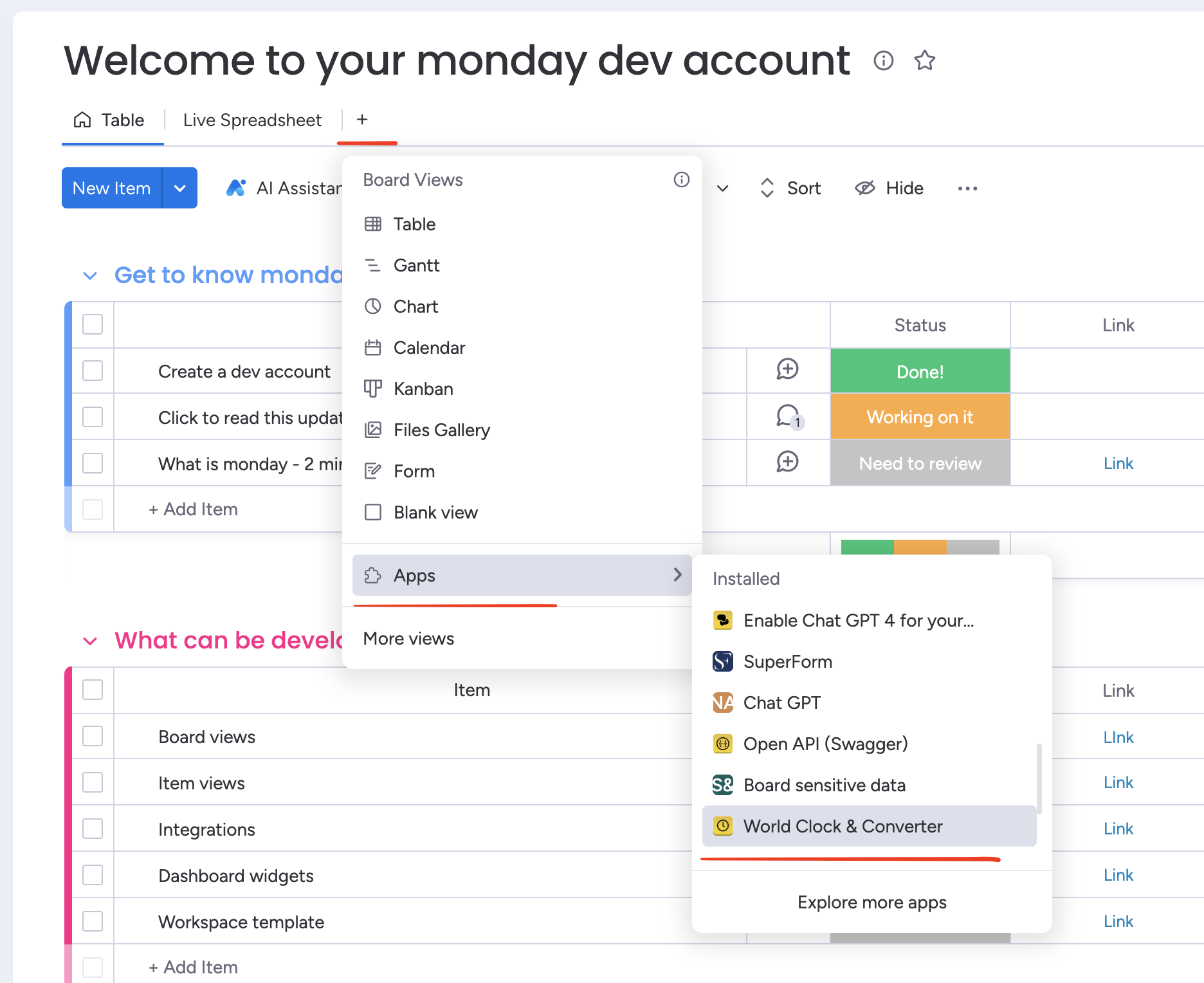This screenshot has height=983, width=1204.
Task: Check the Click to read this update row
Action: click(93, 417)
